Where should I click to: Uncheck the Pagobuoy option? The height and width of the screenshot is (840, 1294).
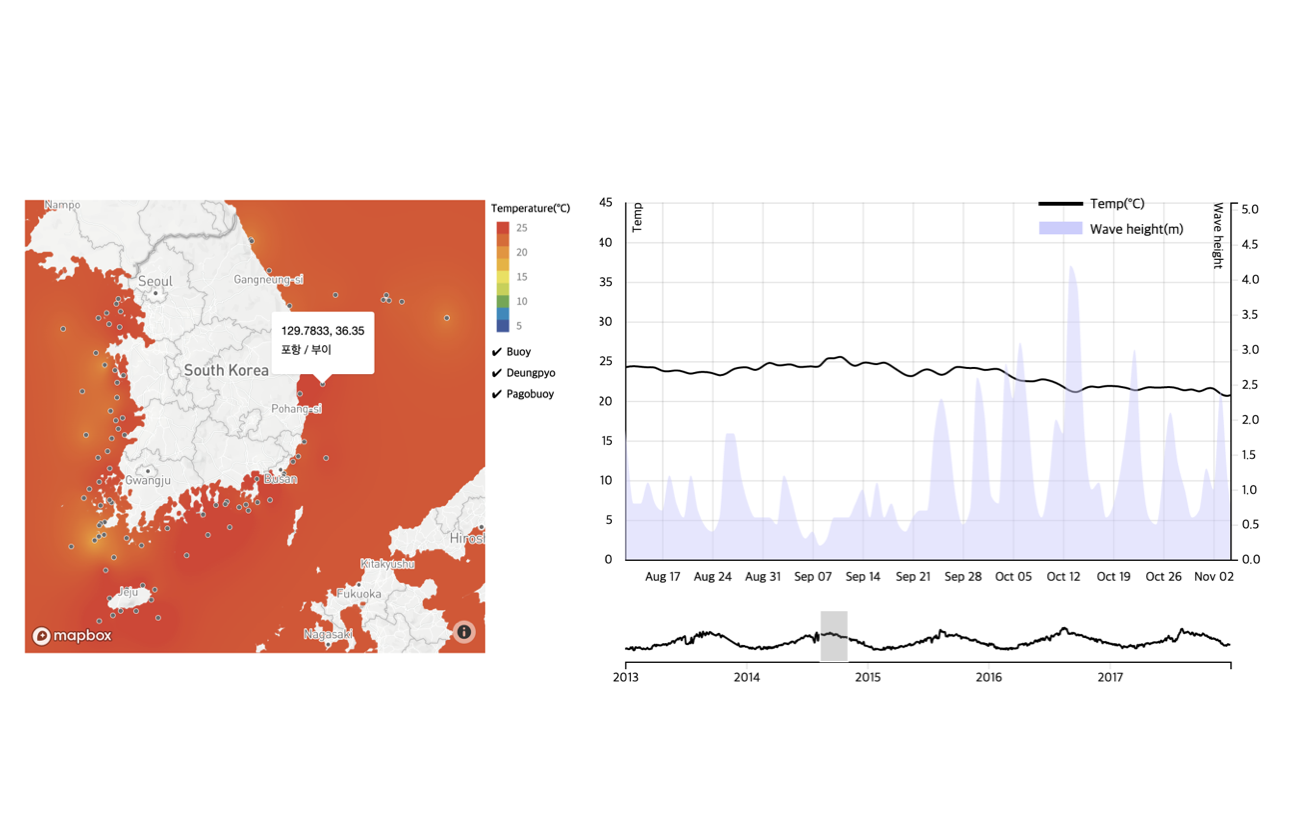[x=497, y=394]
